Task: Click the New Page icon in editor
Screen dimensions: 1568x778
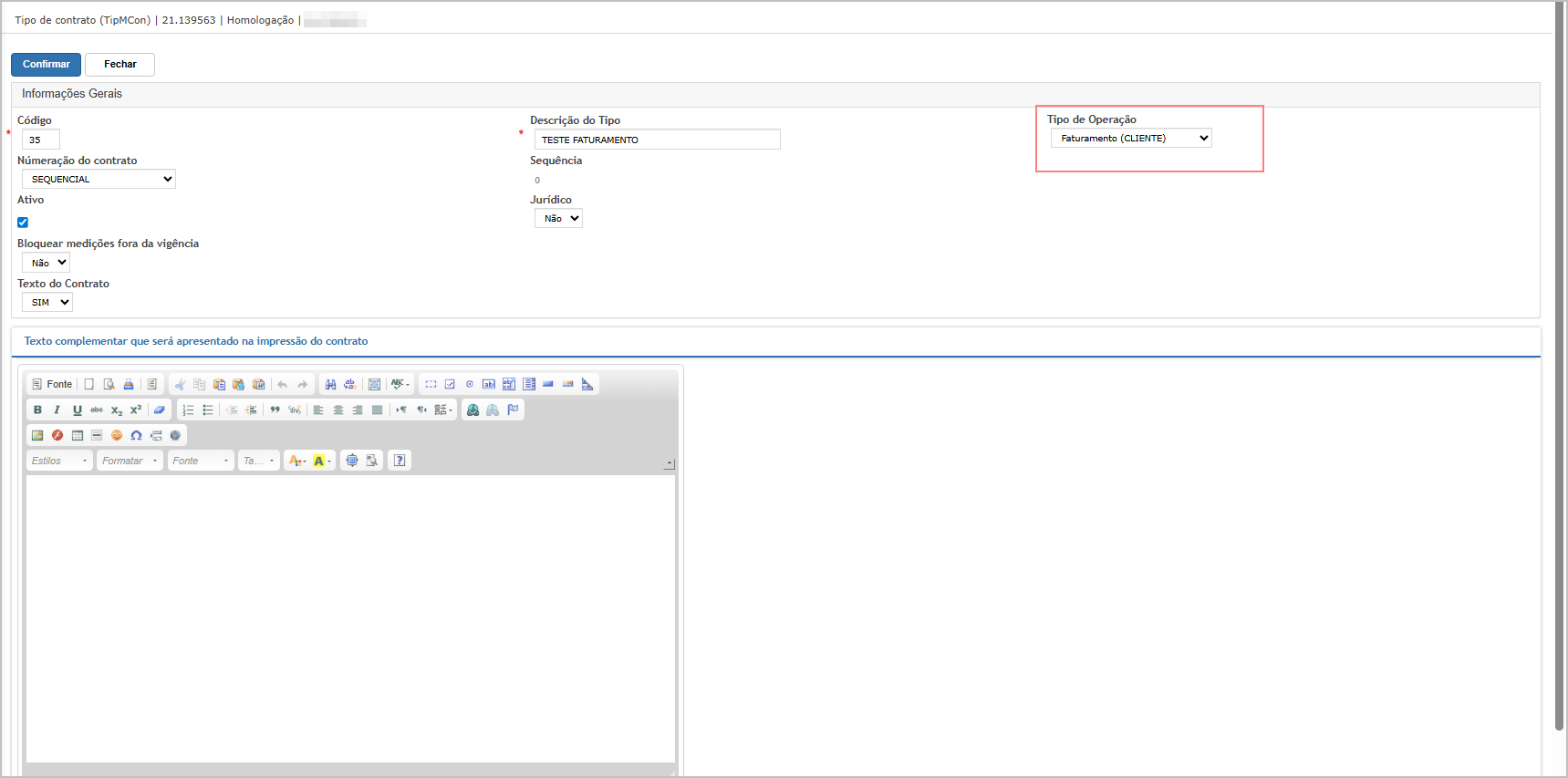Action: pos(89,384)
